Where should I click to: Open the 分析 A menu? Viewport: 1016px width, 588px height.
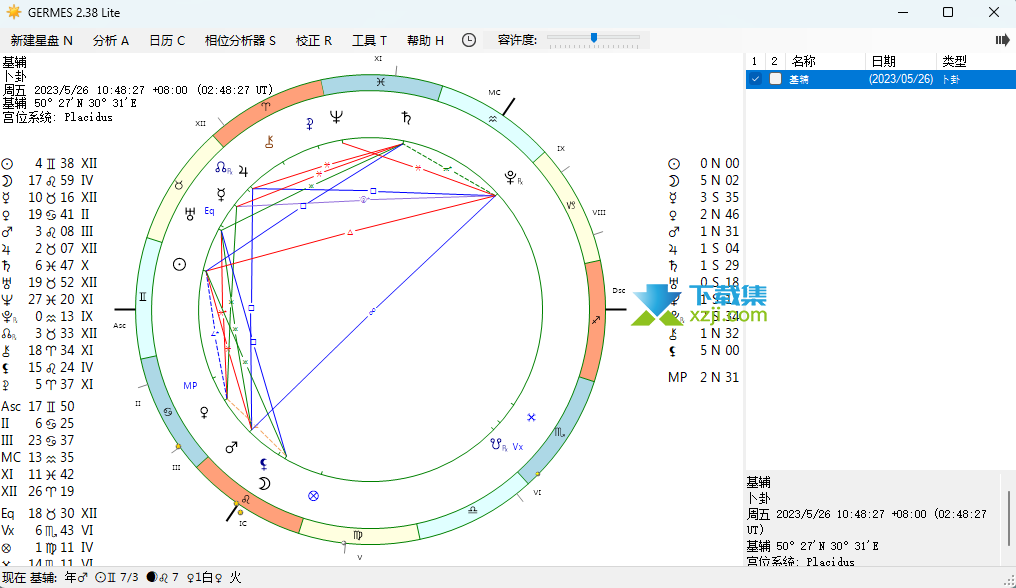[x=110, y=40]
